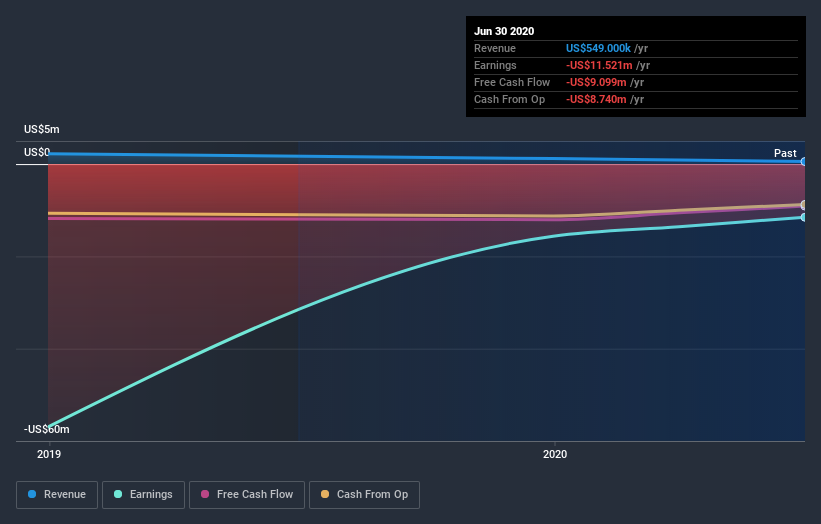Screen dimensions: 821x524
Task: Click the US$5m y-axis label
Action: [42, 129]
